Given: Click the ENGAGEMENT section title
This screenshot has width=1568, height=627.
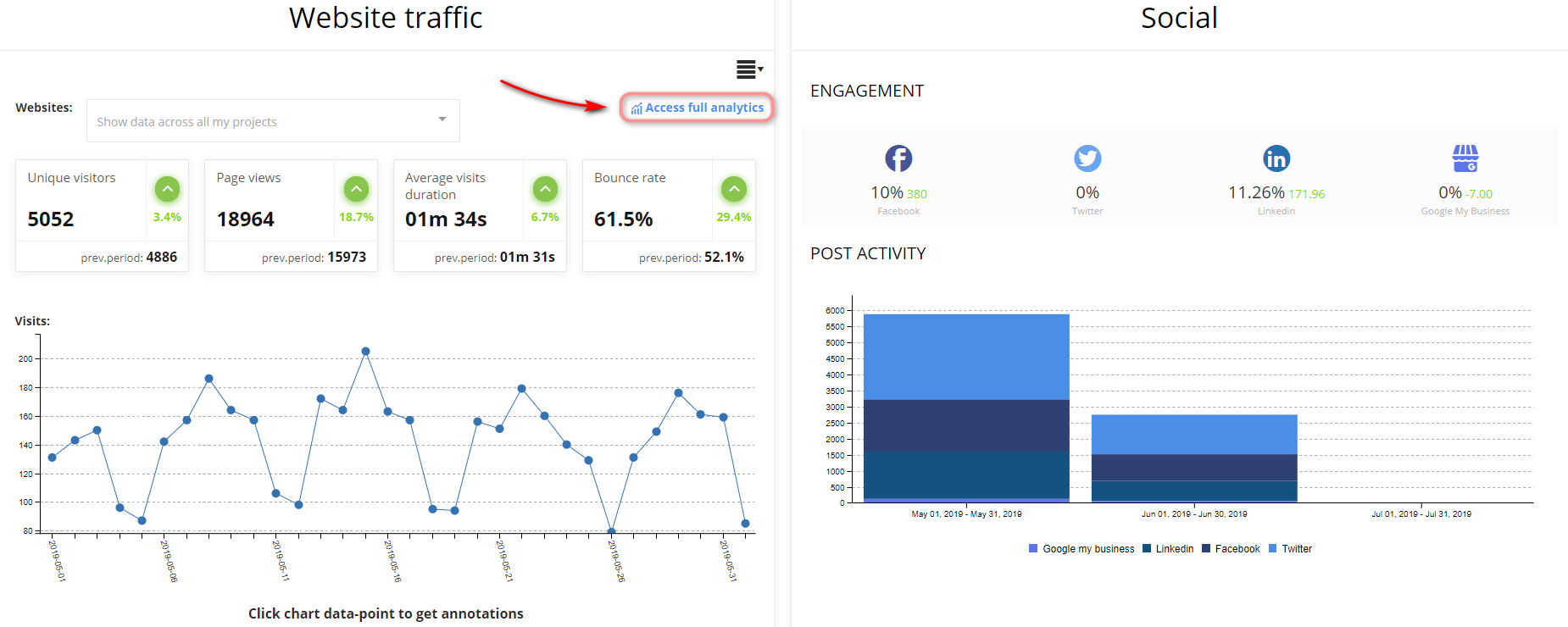Looking at the screenshot, I should [867, 91].
